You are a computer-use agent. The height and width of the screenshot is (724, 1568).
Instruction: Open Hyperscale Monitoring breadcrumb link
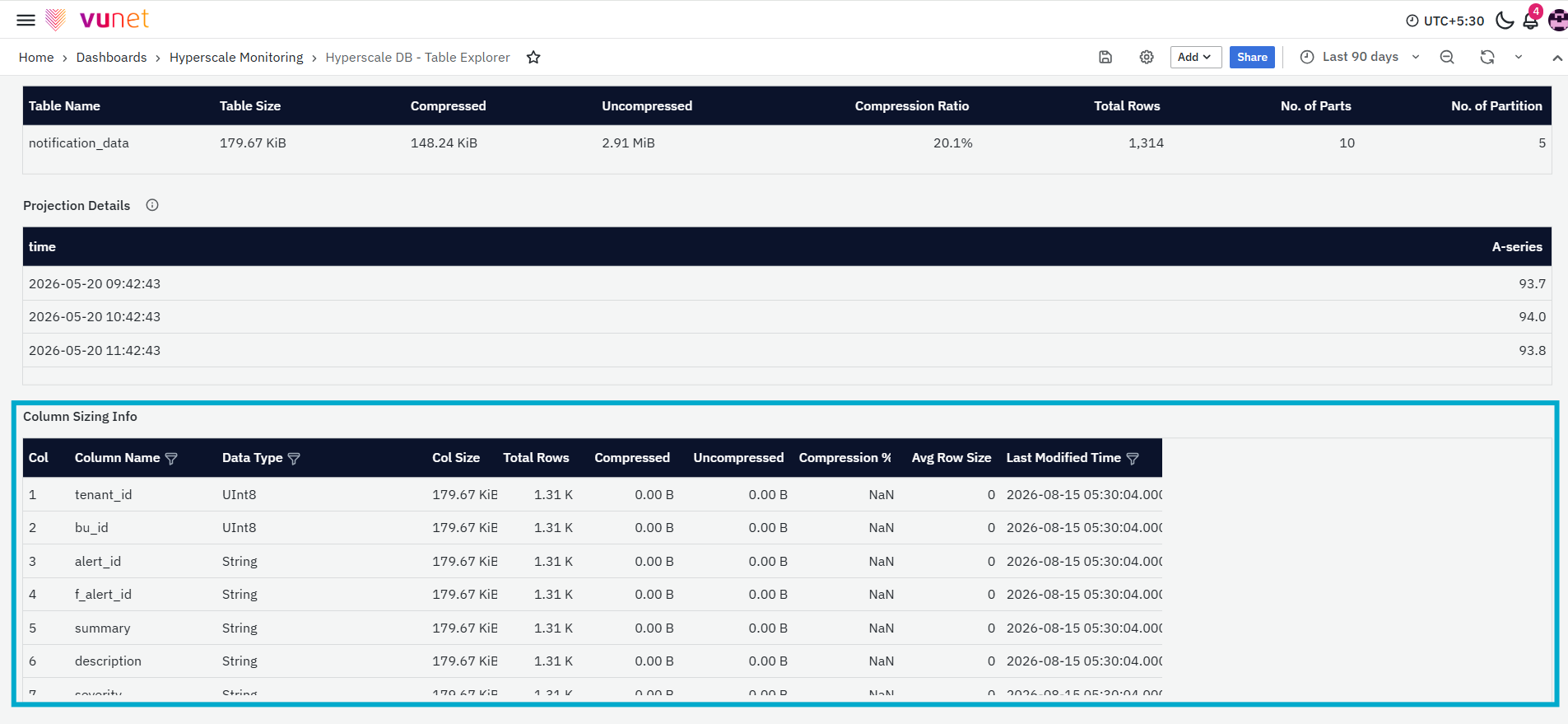236,57
